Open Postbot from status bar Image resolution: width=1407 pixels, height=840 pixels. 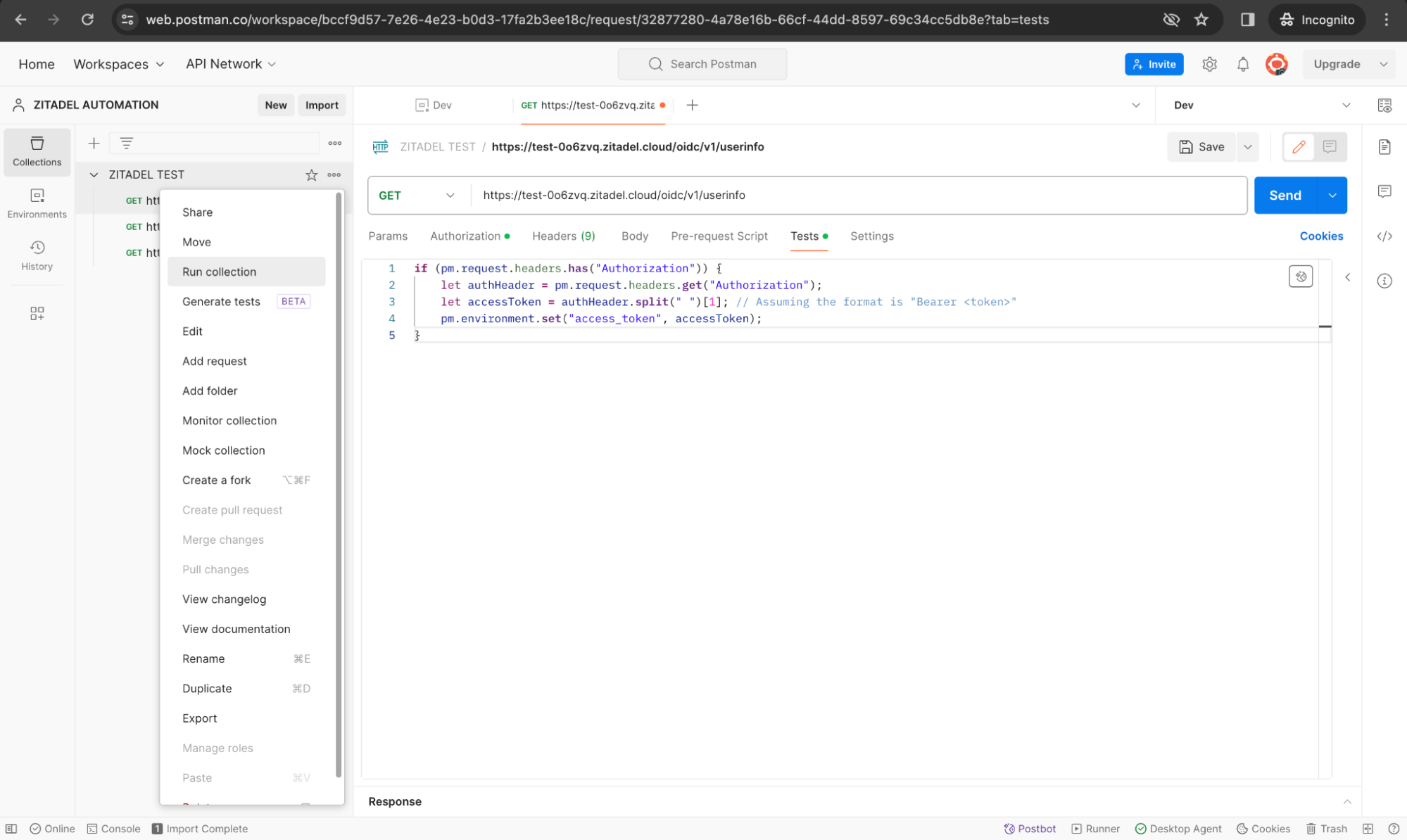click(1030, 829)
